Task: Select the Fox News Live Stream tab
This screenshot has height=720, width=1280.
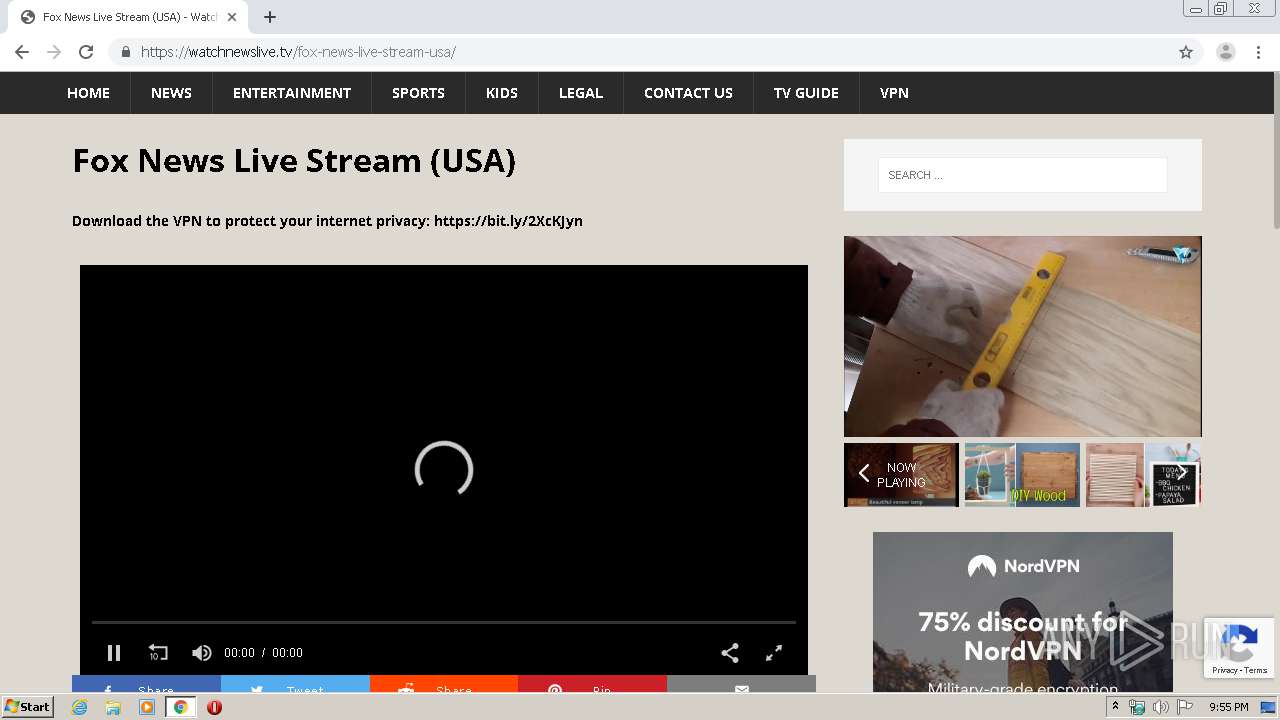Action: tap(128, 17)
